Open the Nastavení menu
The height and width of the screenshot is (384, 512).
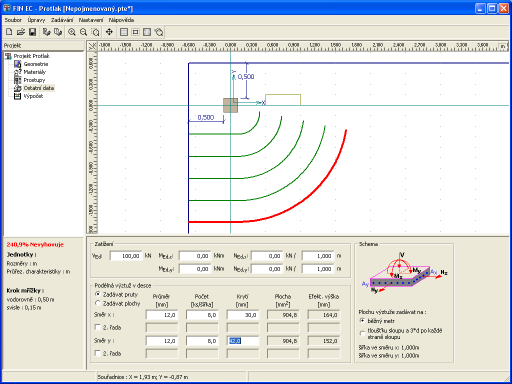pyautogui.click(x=91, y=20)
